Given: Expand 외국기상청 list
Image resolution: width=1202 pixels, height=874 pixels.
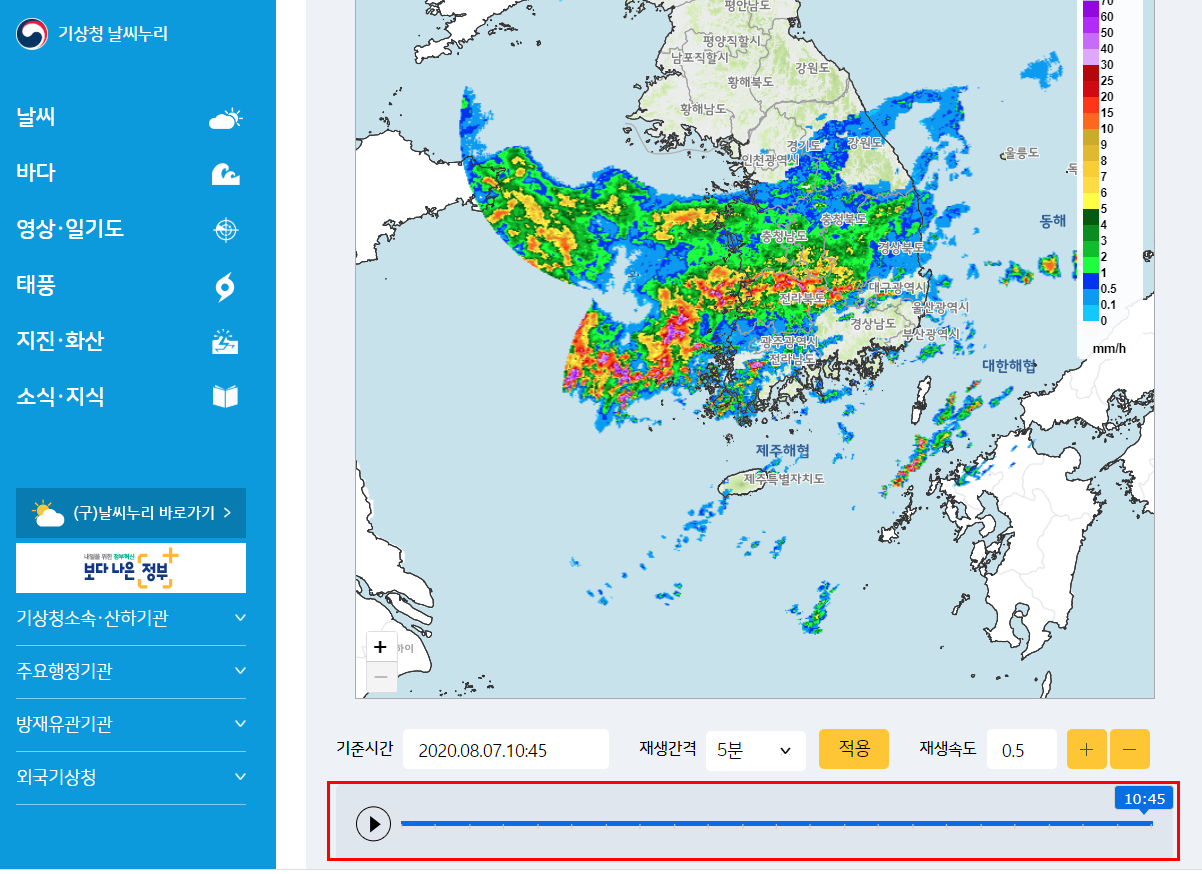Looking at the screenshot, I should coord(131,777).
